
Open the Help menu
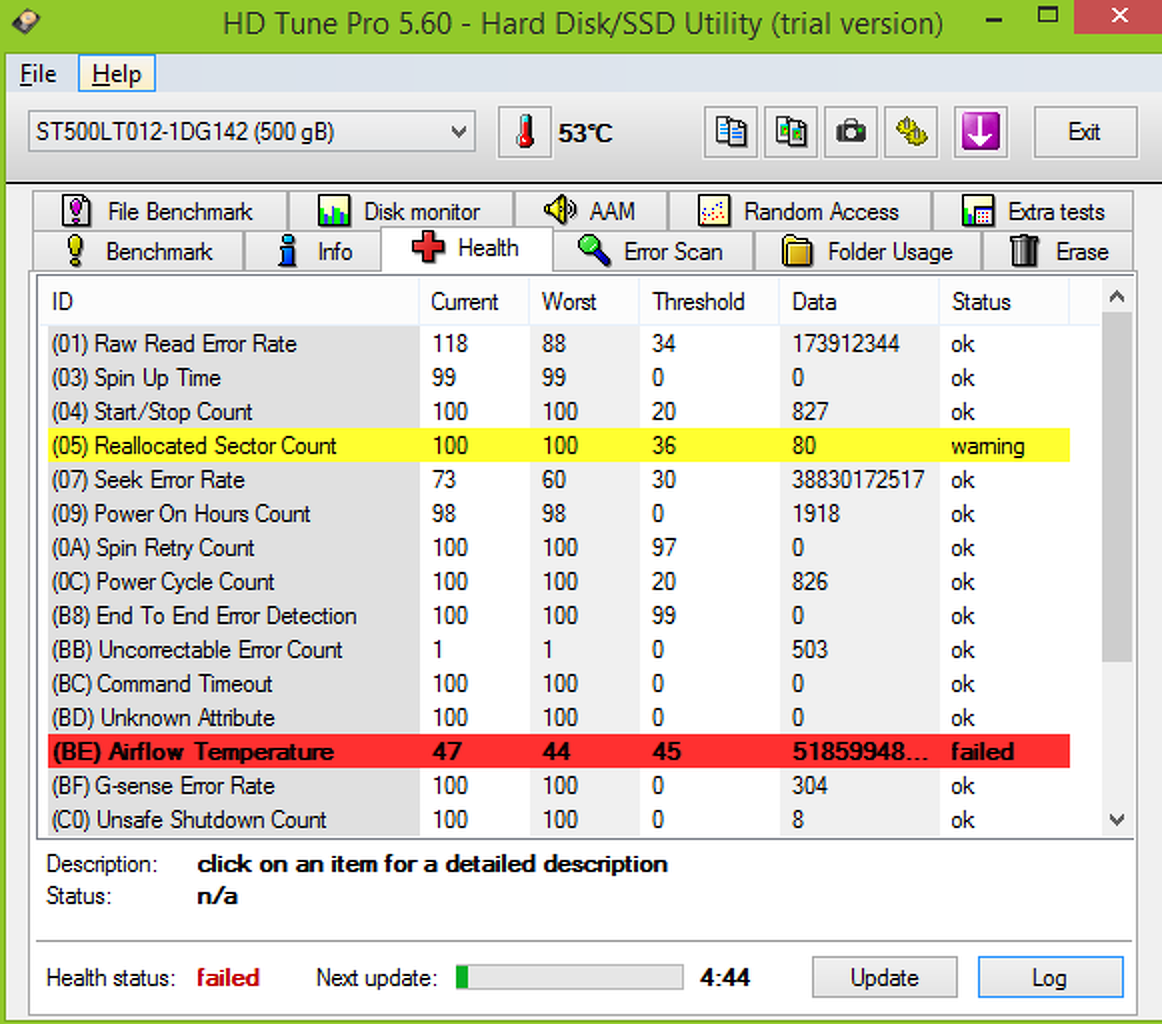pyautogui.click(x=116, y=74)
